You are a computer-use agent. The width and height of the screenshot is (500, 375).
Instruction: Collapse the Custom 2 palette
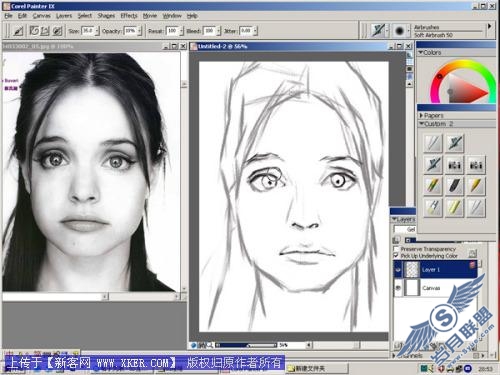point(421,124)
